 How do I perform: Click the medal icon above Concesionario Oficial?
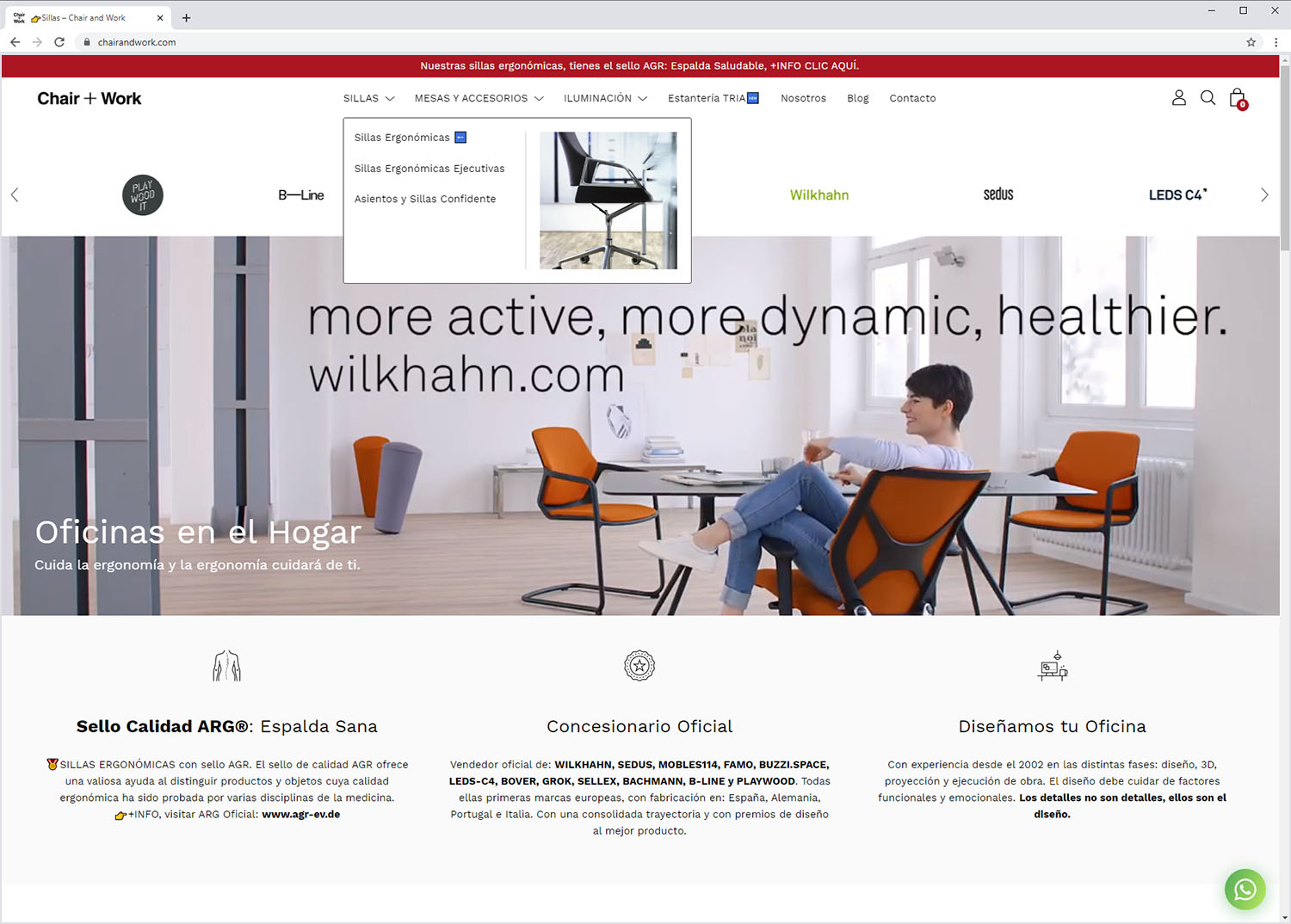639,665
